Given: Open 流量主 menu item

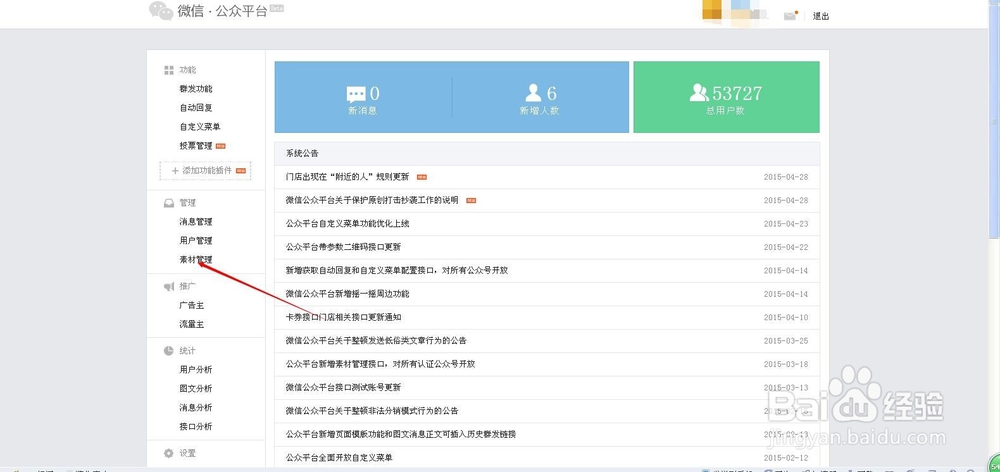Looking at the screenshot, I should click(192, 325).
